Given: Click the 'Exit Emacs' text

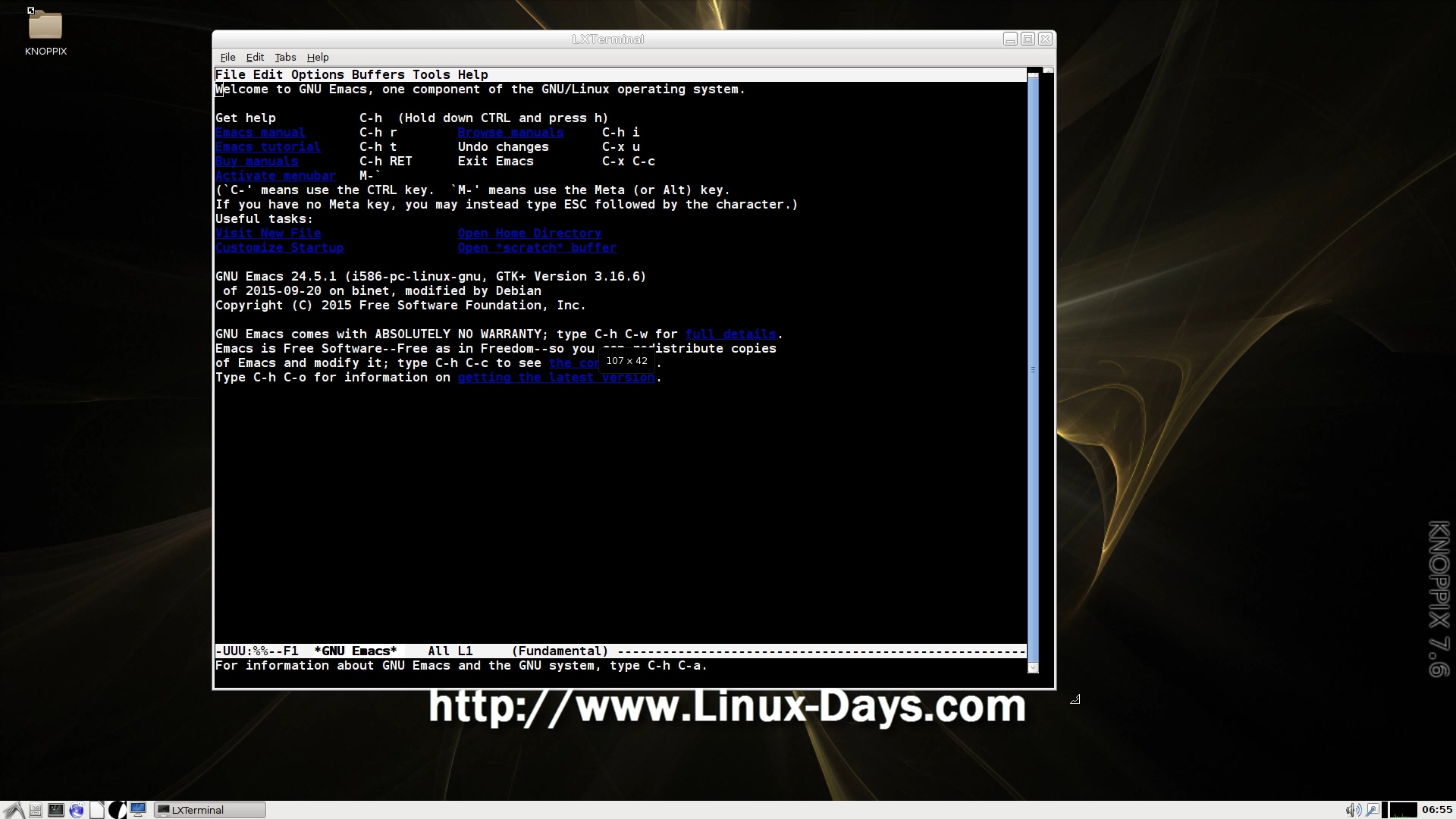Looking at the screenshot, I should [495, 161].
